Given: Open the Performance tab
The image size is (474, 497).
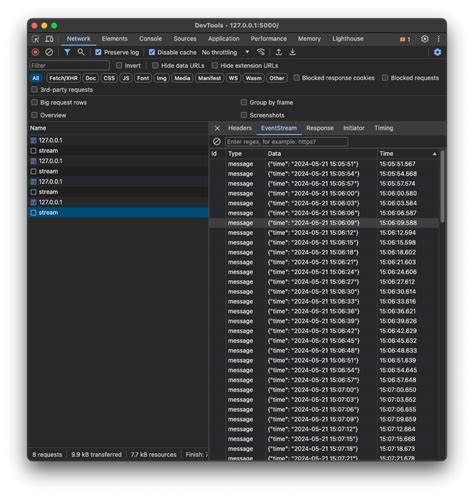Looking at the screenshot, I should click(269, 39).
